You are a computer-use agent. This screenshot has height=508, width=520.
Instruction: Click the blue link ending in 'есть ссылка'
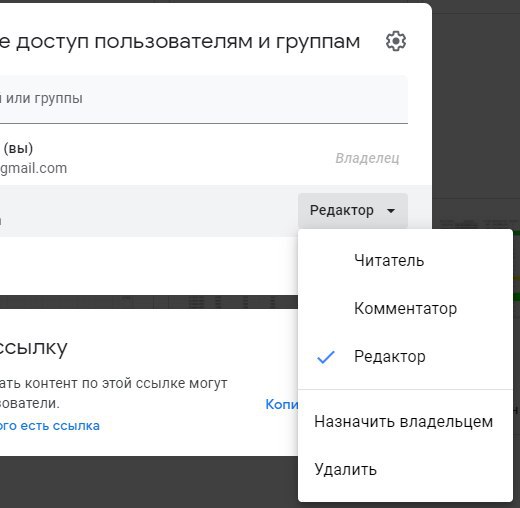(50, 426)
